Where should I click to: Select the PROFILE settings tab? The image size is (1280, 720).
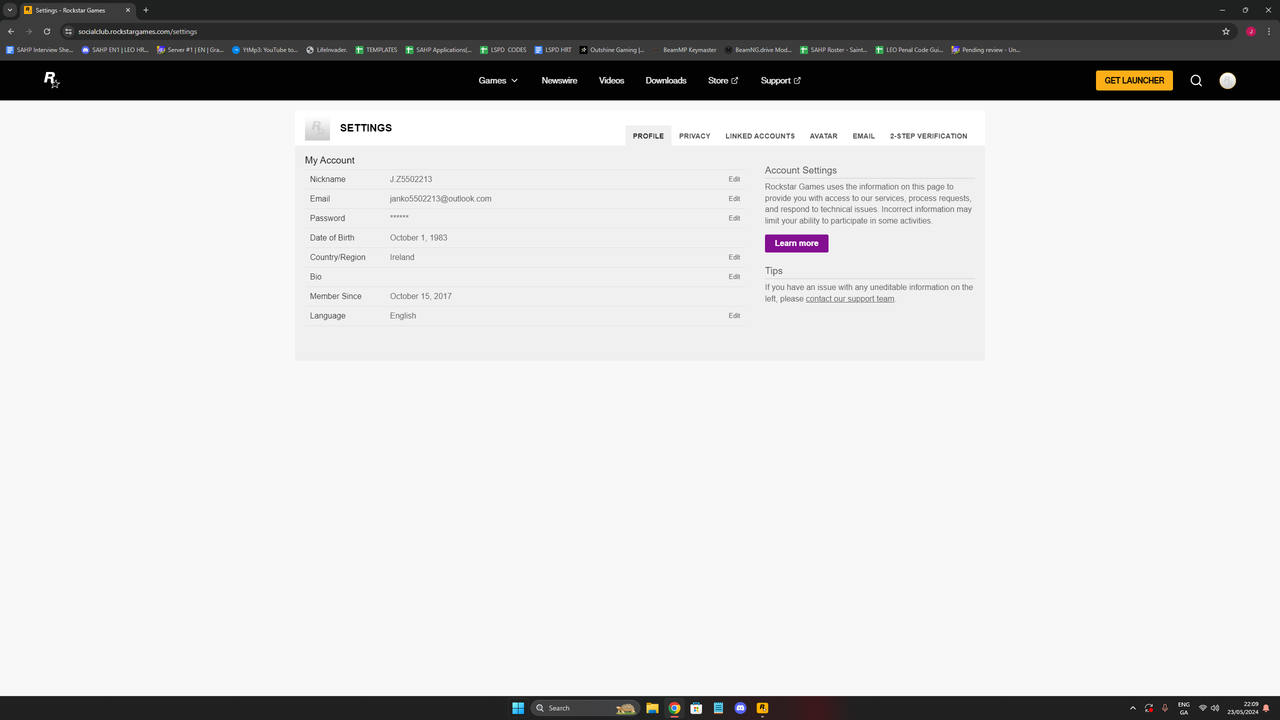pyautogui.click(x=648, y=136)
